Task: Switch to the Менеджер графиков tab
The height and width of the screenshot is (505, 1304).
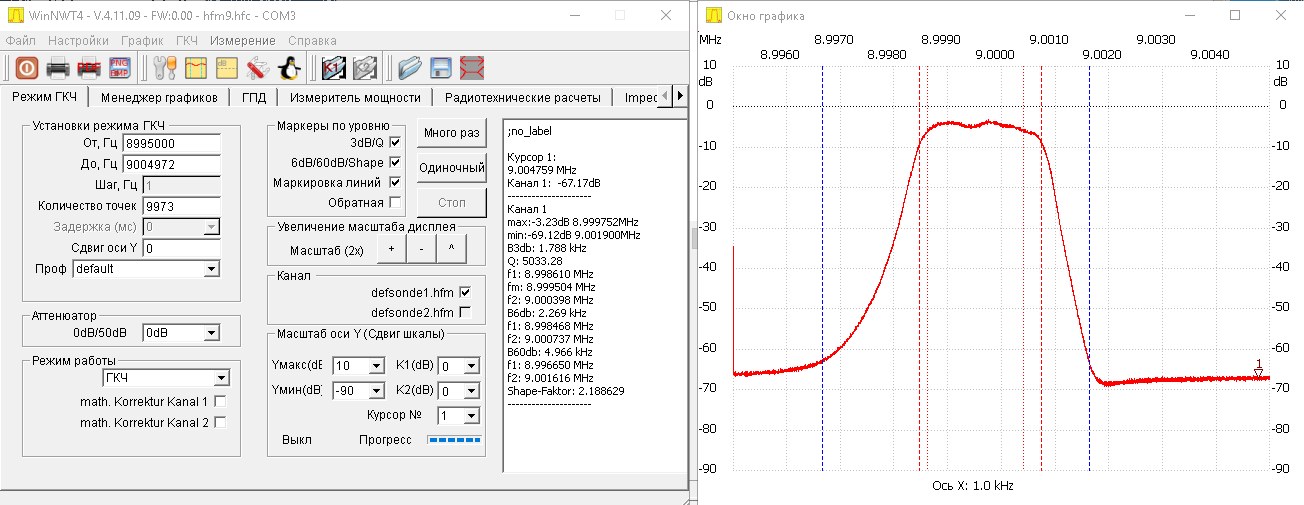Action: [159, 97]
